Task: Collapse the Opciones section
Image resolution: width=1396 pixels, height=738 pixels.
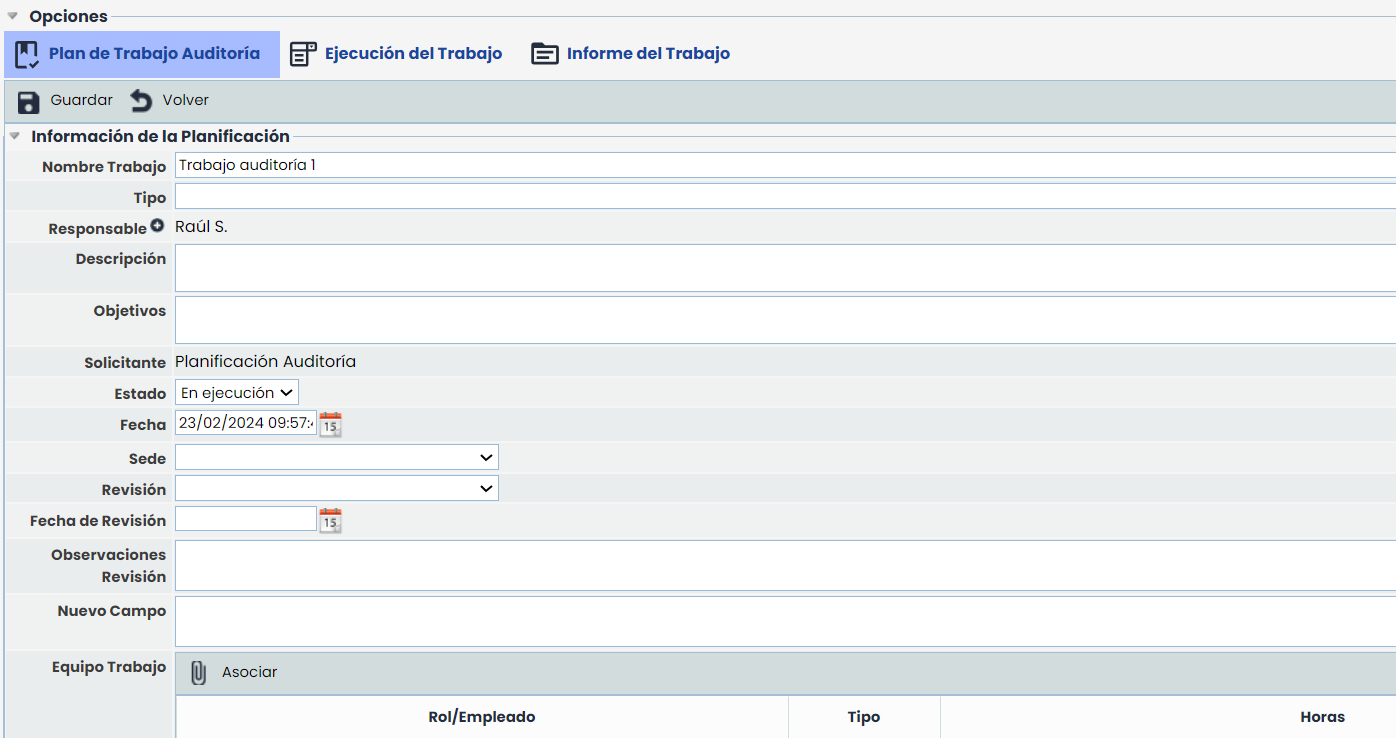Action: pyautogui.click(x=13, y=16)
